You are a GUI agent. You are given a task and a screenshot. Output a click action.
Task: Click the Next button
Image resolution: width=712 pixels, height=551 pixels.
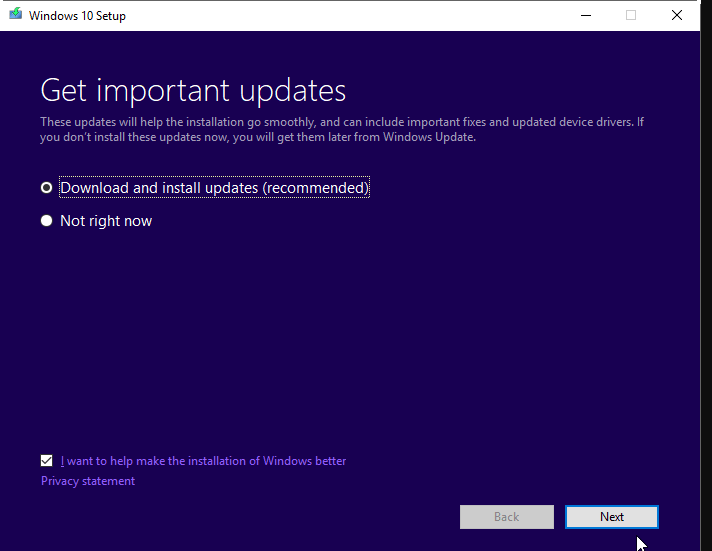pyautogui.click(x=612, y=517)
